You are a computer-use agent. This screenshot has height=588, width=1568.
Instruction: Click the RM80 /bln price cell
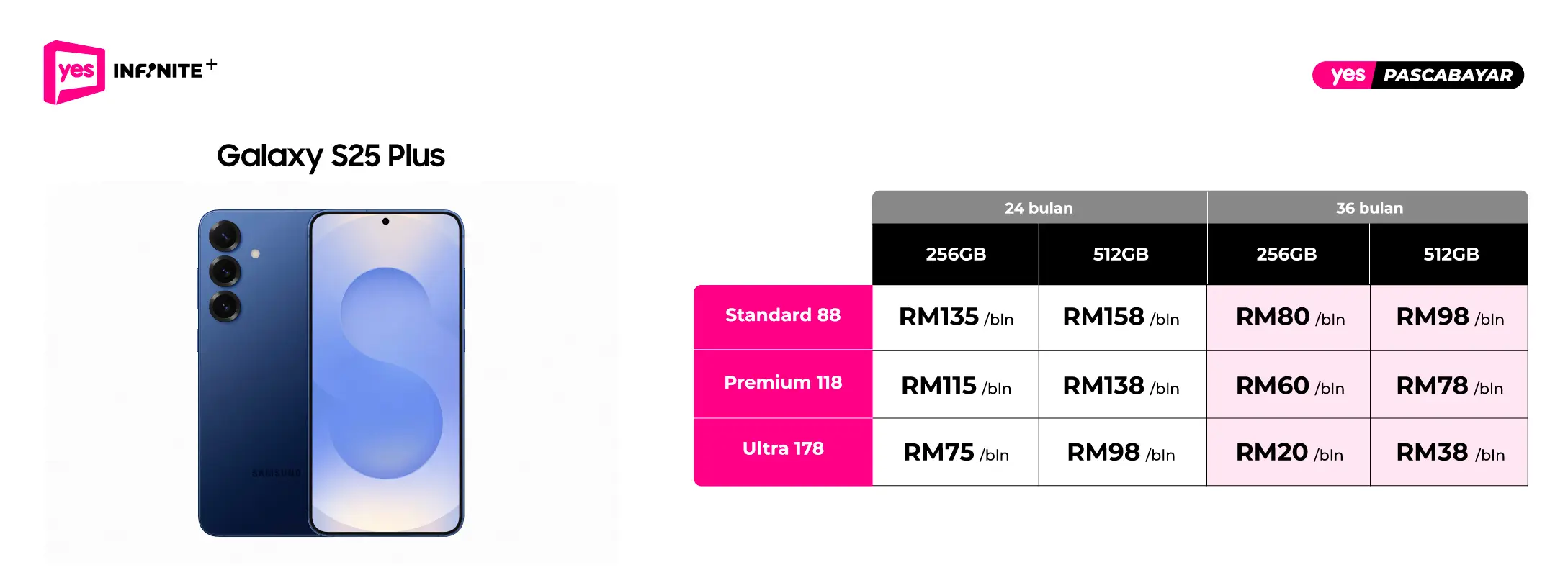[x=1289, y=317]
